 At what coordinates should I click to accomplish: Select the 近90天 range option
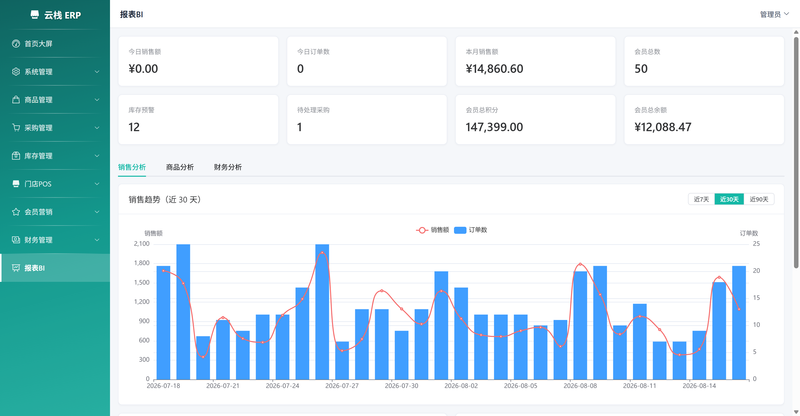[759, 199]
